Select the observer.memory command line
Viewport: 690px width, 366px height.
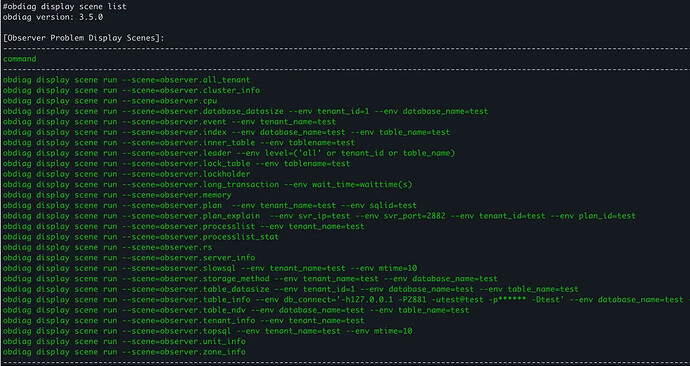117,195
